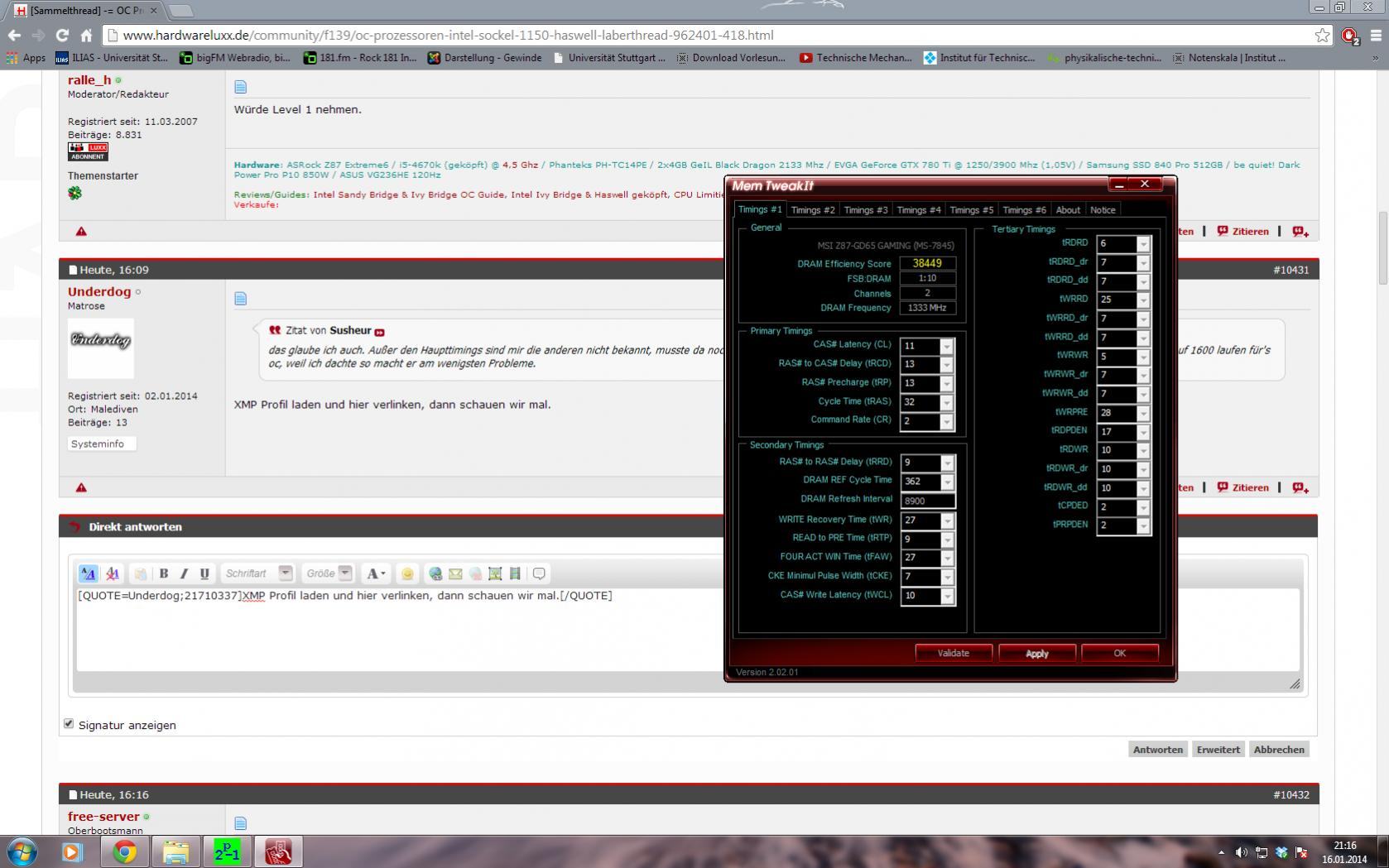The image size is (1389, 868).
Task: Open the smiley picker in reply editor
Action: (x=407, y=573)
